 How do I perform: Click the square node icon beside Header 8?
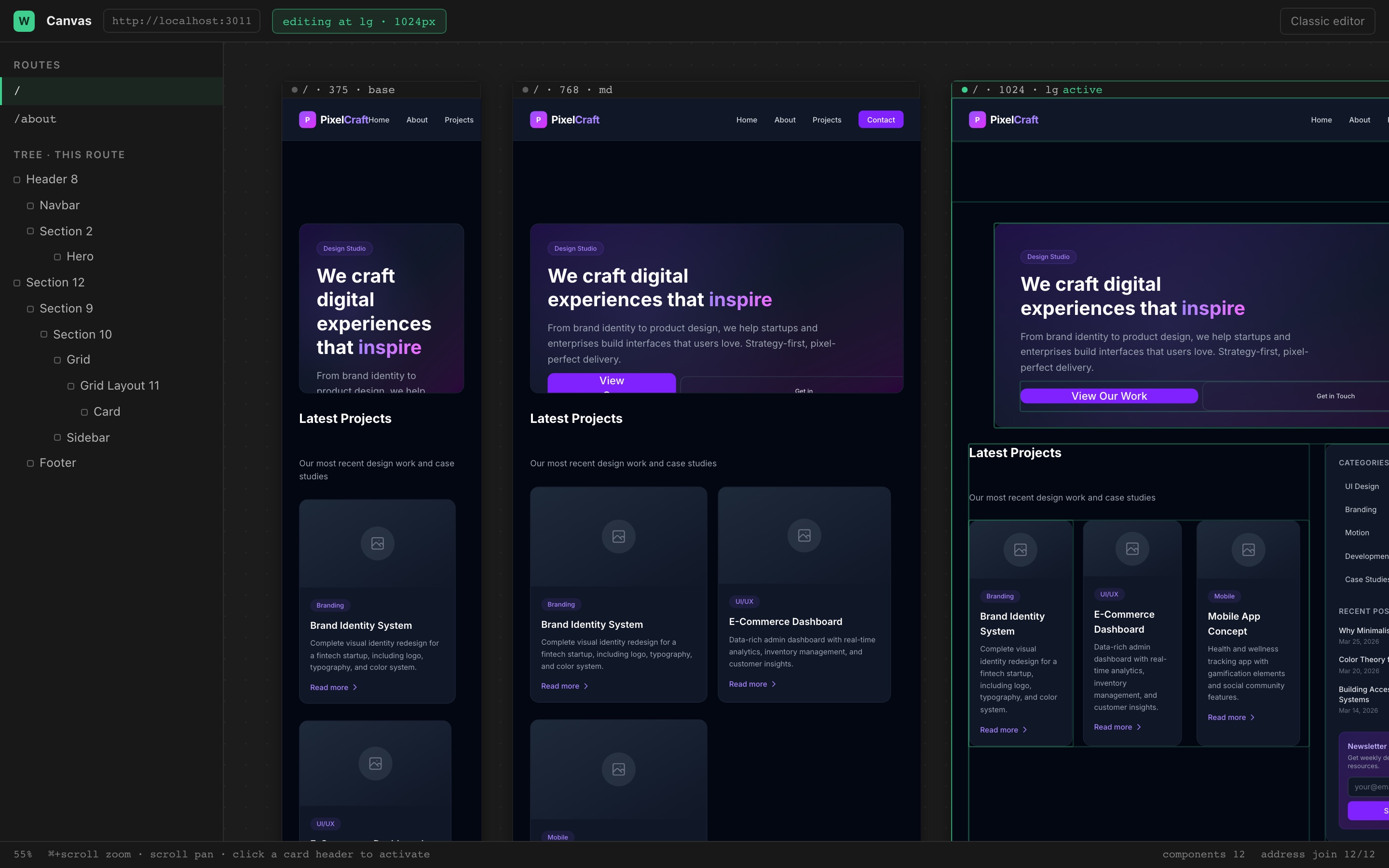pyautogui.click(x=17, y=180)
